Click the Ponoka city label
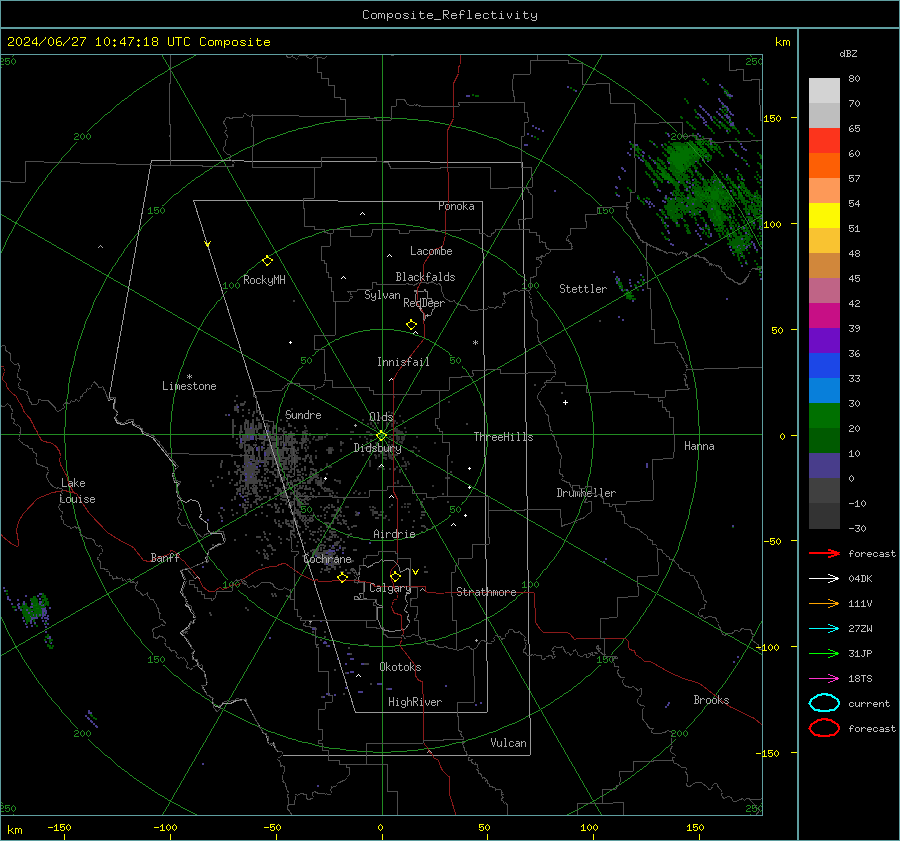This screenshot has height=841, width=900. pyautogui.click(x=456, y=206)
